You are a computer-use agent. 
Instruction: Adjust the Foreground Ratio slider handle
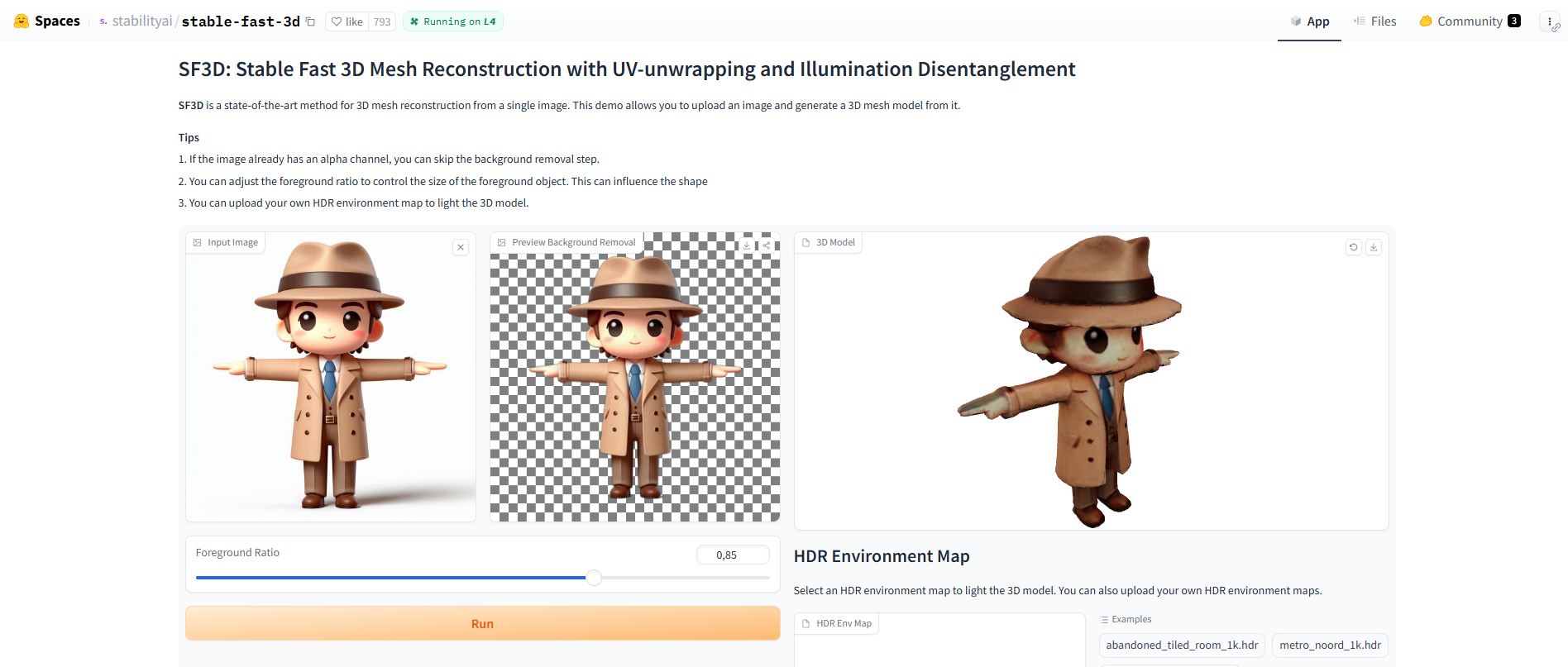click(594, 578)
